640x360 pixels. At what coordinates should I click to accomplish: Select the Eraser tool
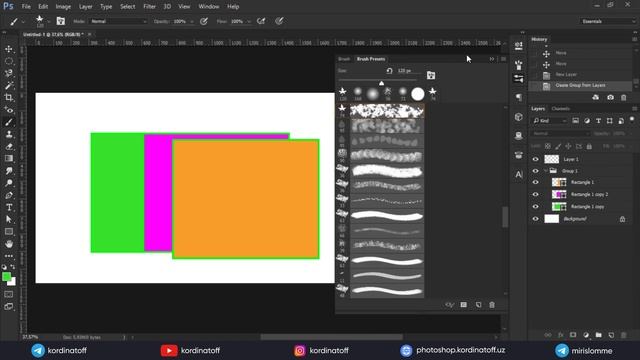tap(9, 147)
